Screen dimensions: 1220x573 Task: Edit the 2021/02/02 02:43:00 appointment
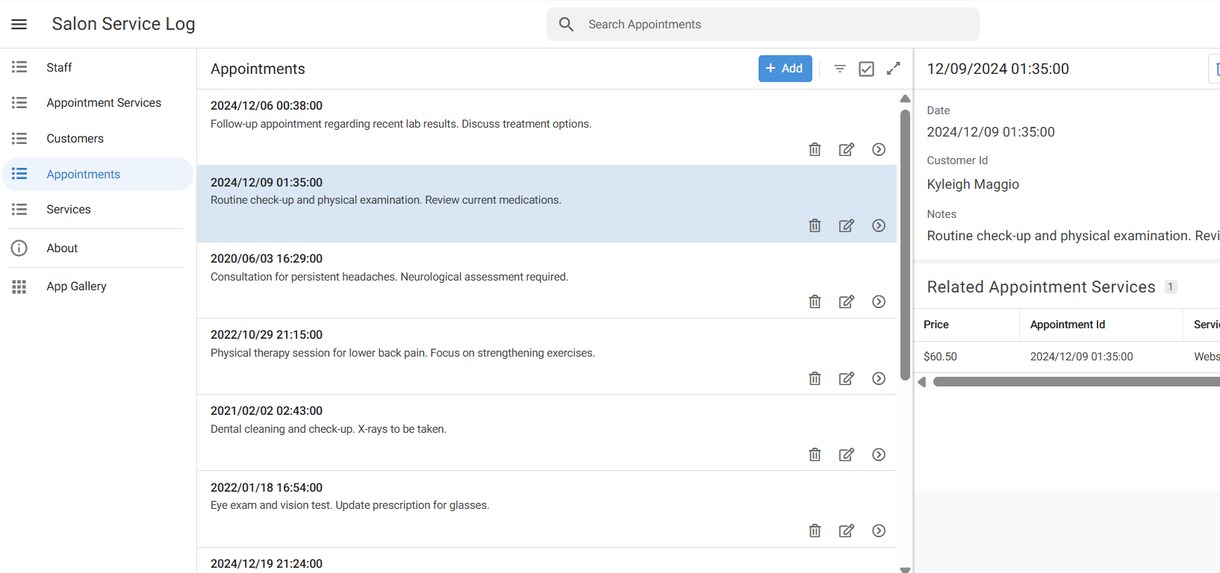847,454
